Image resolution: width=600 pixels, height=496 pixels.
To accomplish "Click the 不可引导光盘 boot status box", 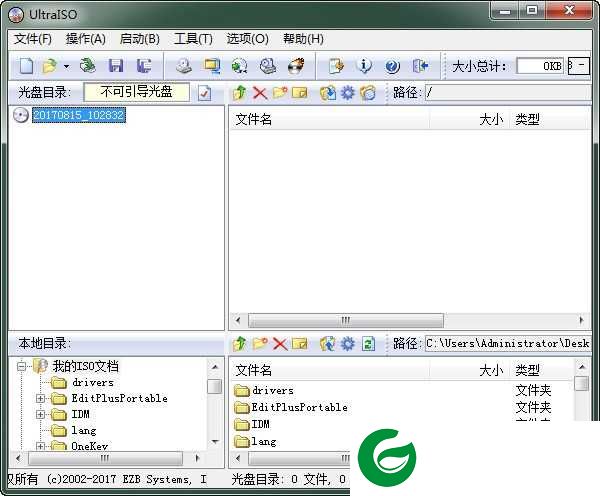I will coord(137,92).
